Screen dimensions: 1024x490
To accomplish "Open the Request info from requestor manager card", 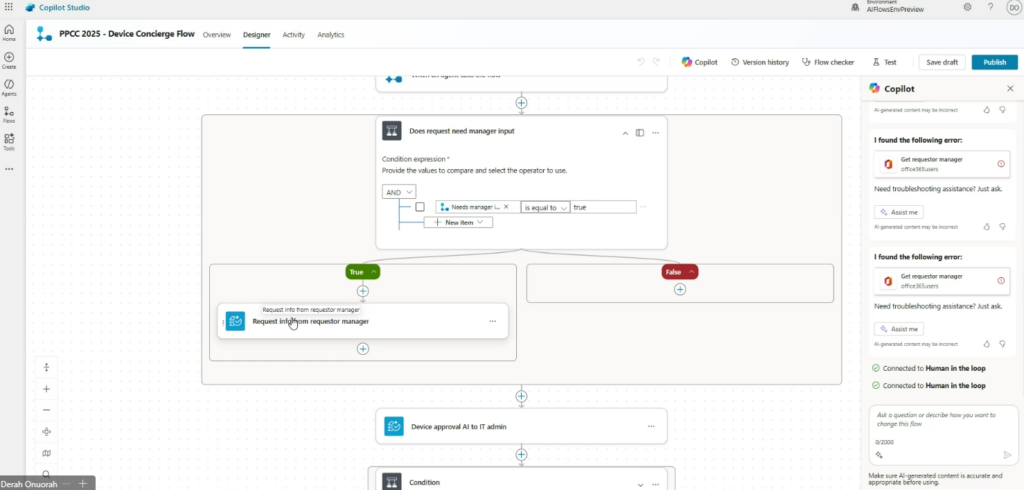I will [362, 321].
